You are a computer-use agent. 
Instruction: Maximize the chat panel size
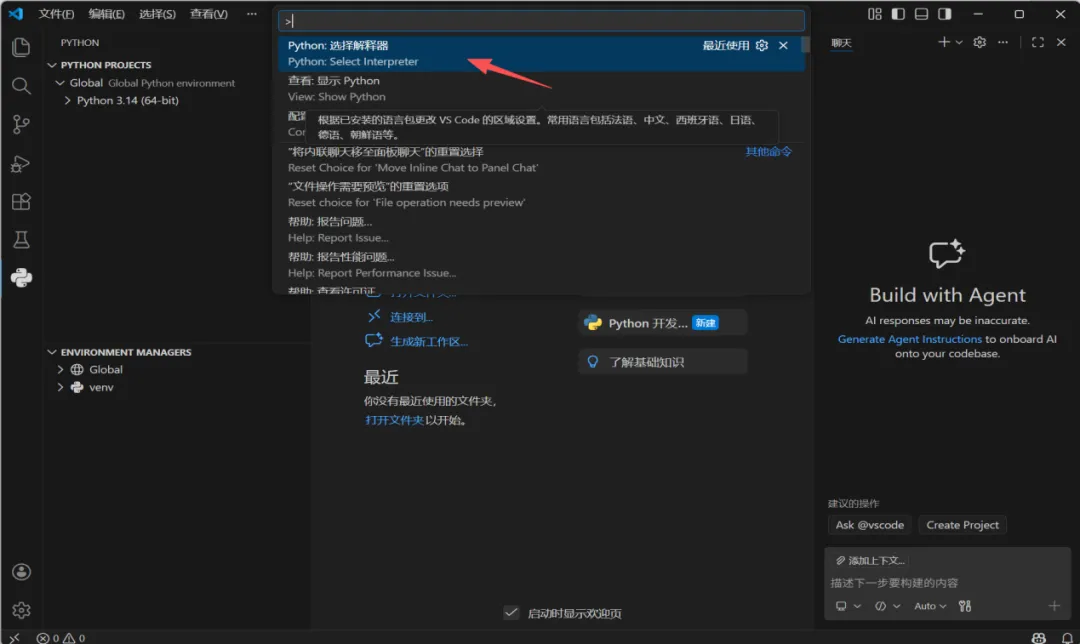click(x=1038, y=42)
